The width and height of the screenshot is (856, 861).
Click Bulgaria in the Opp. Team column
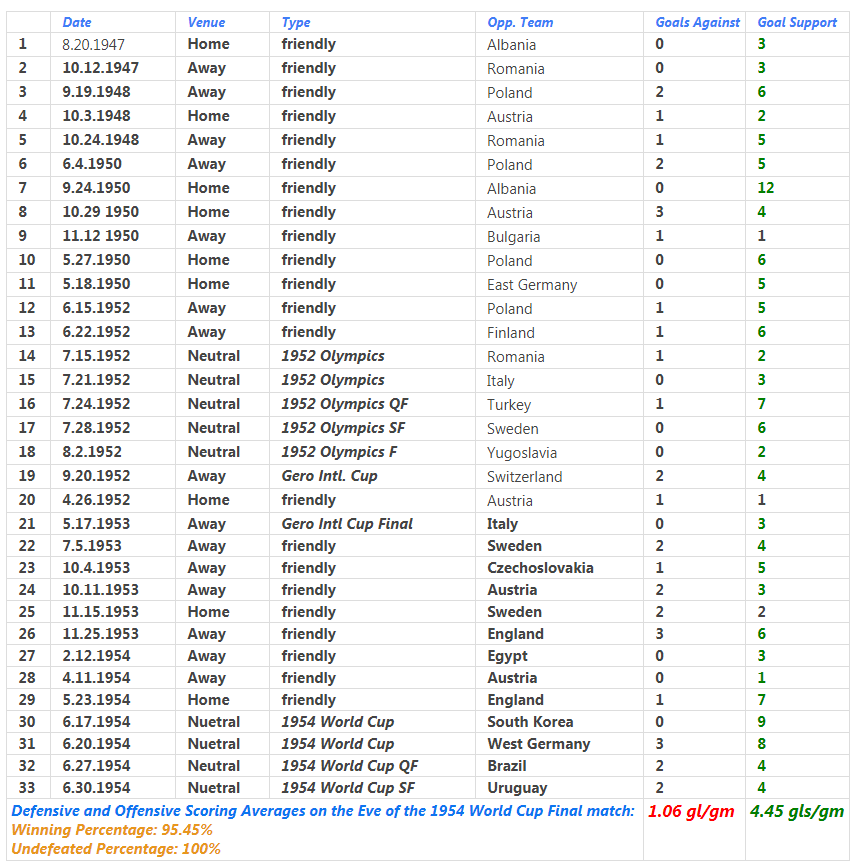click(513, 237)
